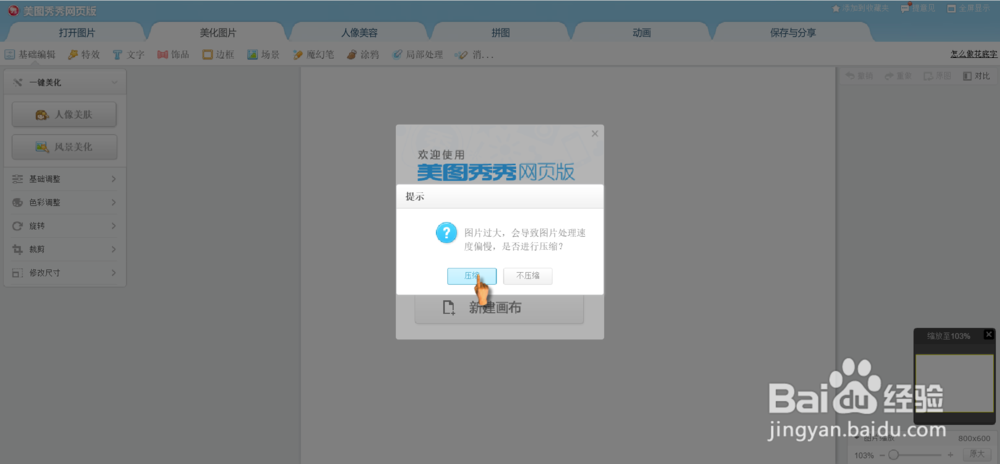The image size is (1000, 464).
Task: Select 基础编辑 in the toolbar
Action: coord(30,55)
